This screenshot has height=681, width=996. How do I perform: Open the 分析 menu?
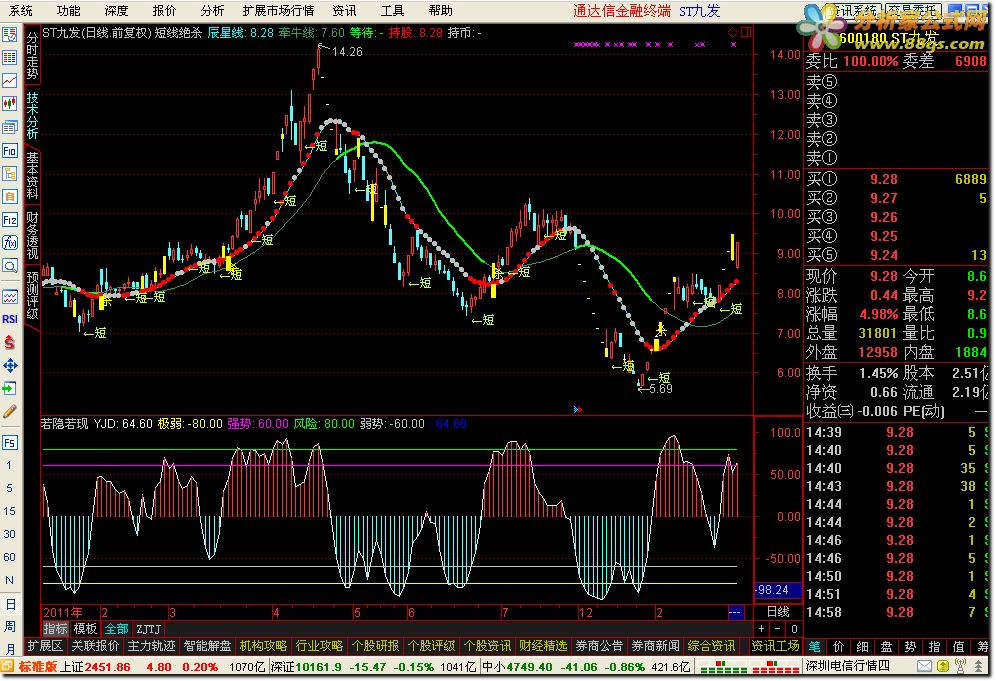(x=212, y=11)
